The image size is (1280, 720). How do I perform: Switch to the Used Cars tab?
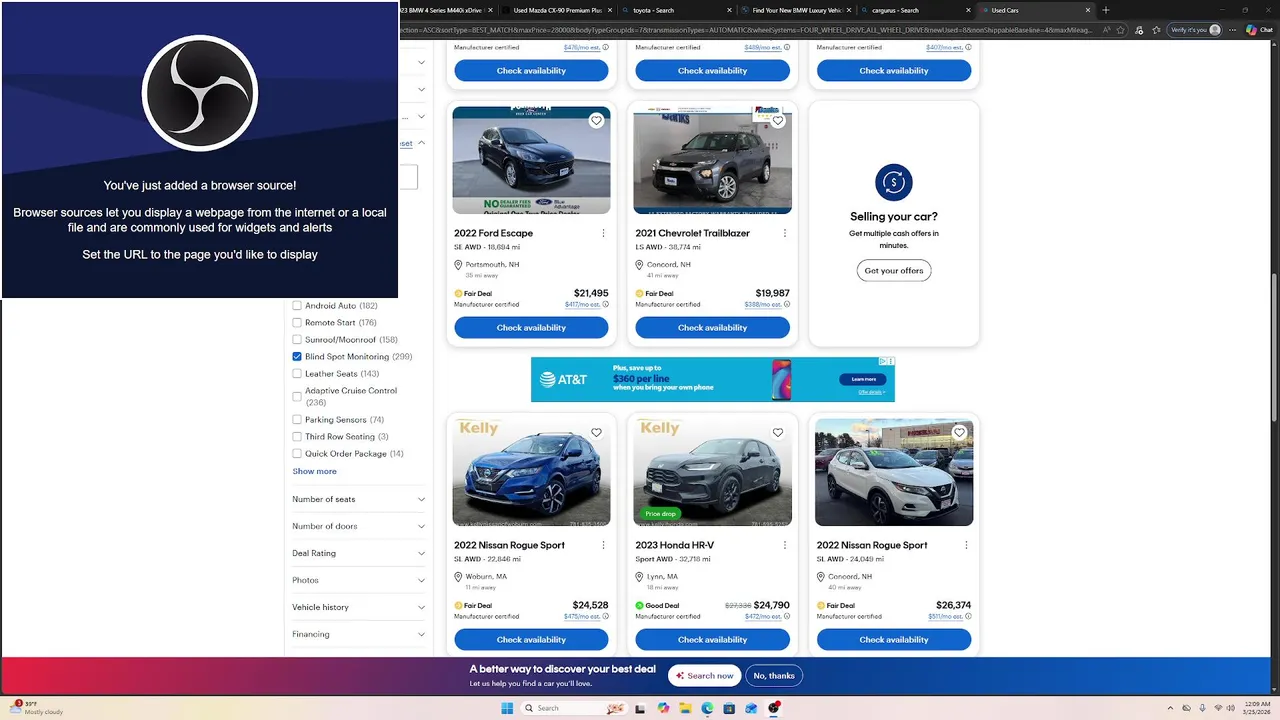click(x=1036, y=10)
